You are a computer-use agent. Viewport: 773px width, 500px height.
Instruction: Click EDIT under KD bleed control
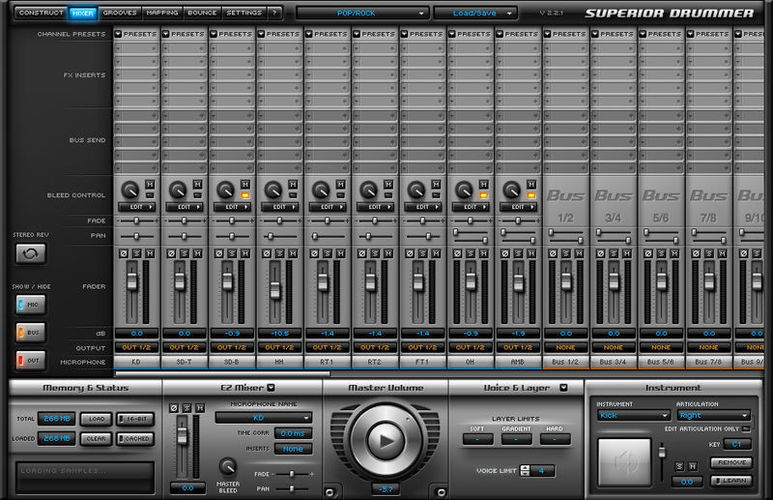click(x=137, y=207)
